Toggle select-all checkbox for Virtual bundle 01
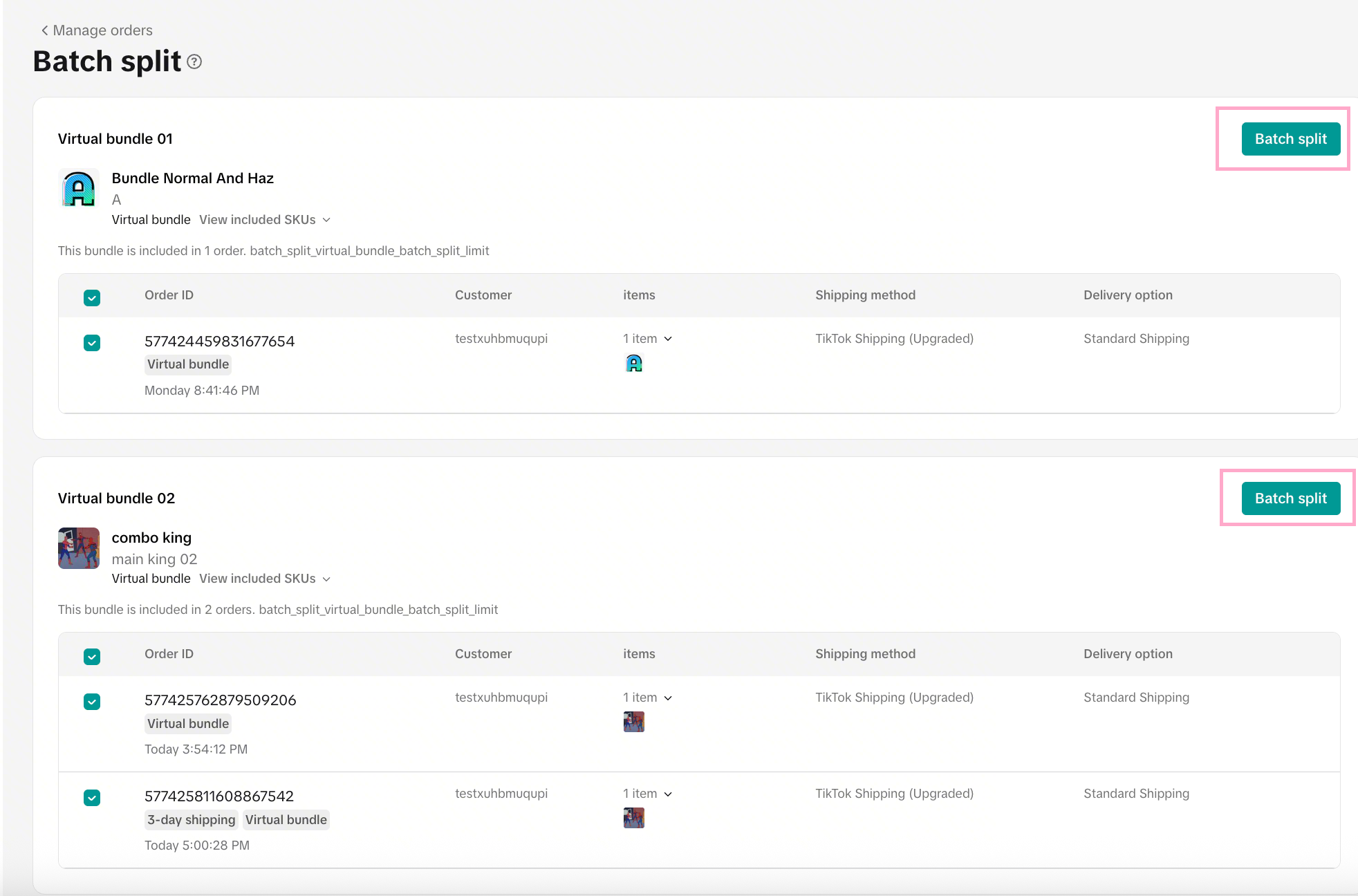The width and height of the screenshot is (1358, 896). pos(92,298)
